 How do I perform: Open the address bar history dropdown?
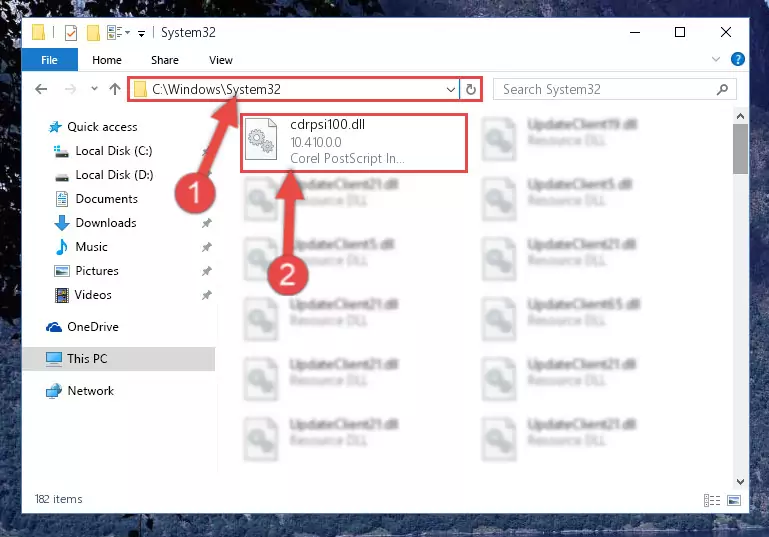pyautogui.click(x=450, y=90)
